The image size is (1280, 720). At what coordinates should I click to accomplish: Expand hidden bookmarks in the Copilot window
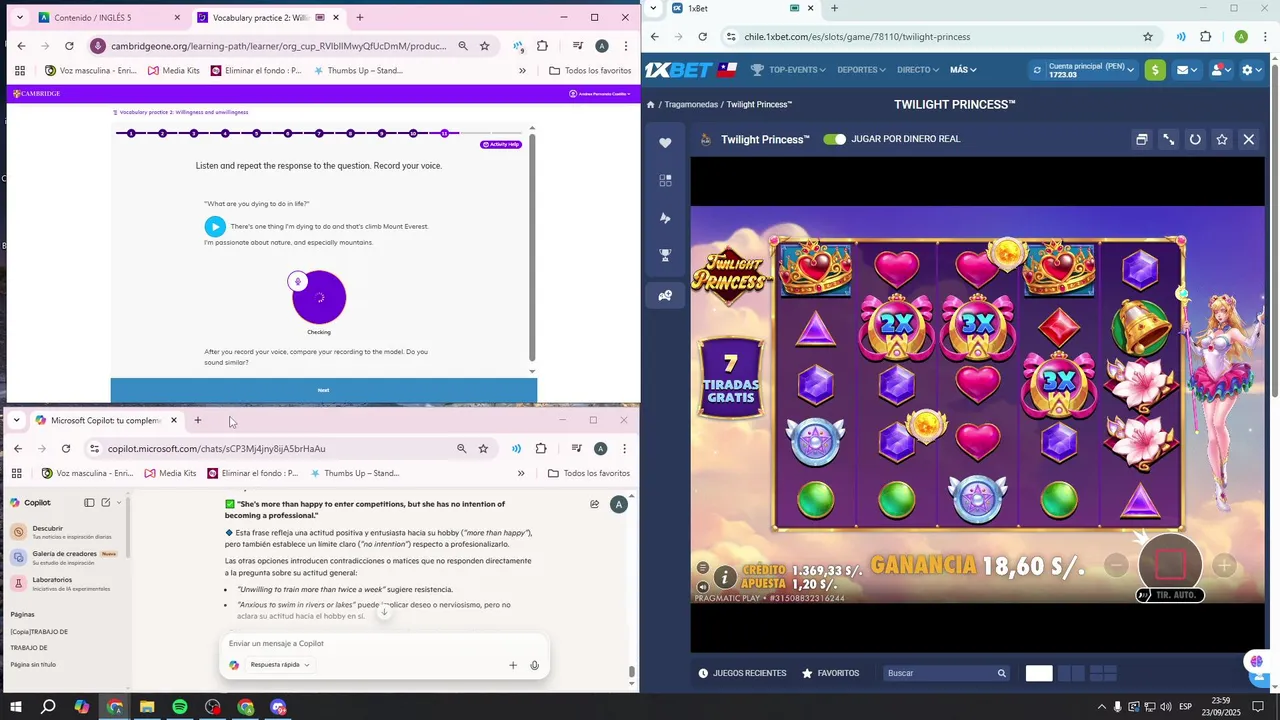coord(520,473)
